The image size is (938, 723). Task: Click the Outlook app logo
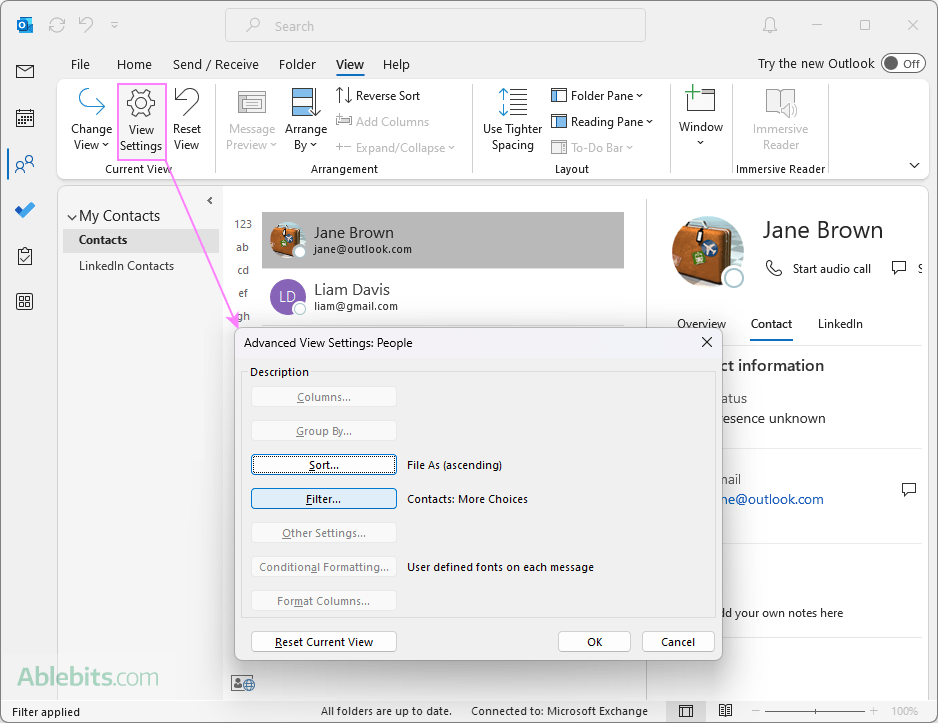(25, 25)
